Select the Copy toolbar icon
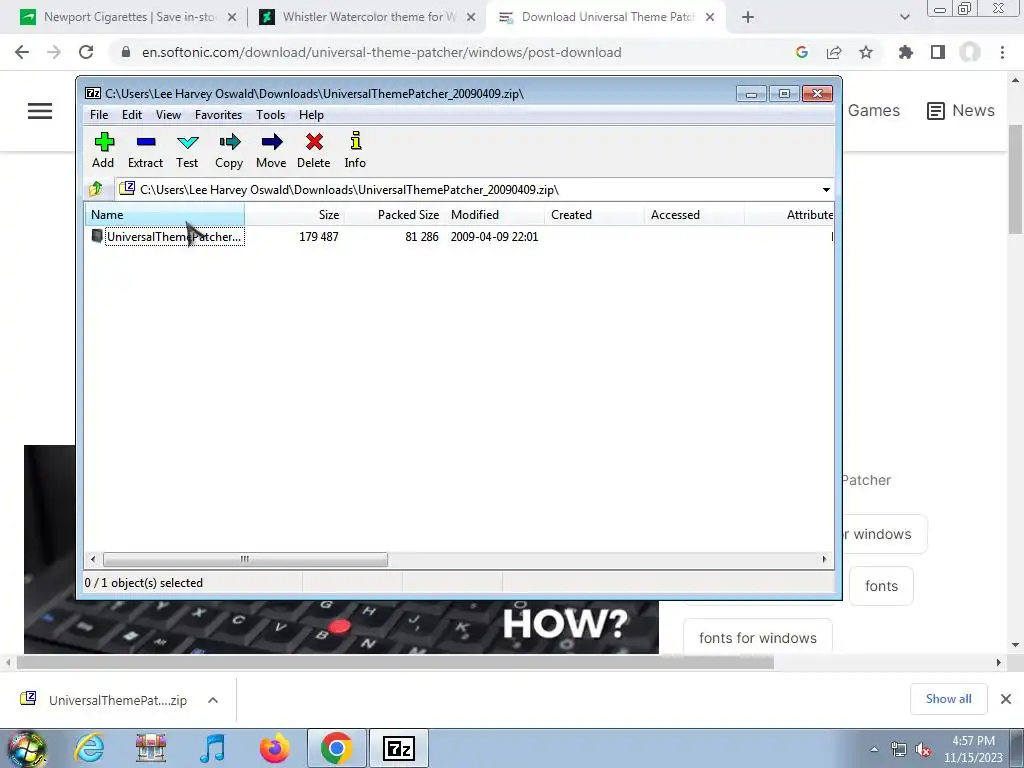This screenshot has height=768, width=1024. click(x=229, y=142)
